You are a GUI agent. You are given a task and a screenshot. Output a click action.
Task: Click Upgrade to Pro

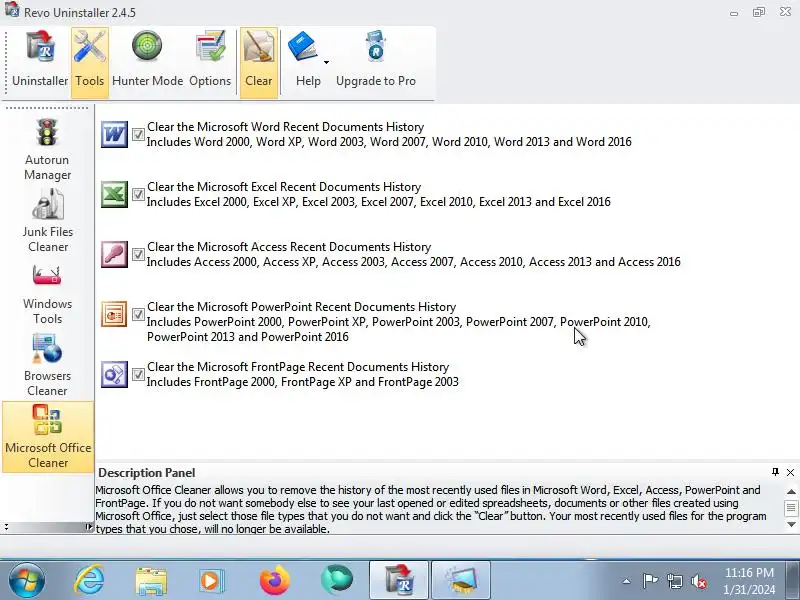pyautogui.click(x=376, y=61)
